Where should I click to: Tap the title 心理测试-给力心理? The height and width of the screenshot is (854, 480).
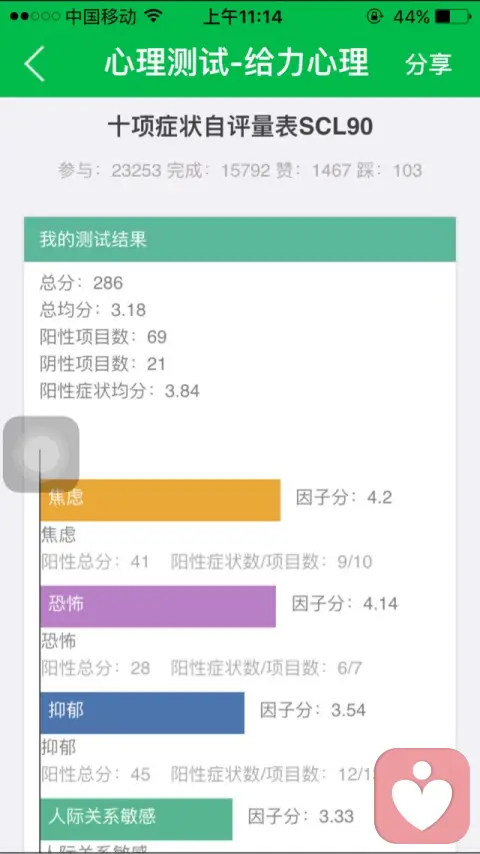236,63
